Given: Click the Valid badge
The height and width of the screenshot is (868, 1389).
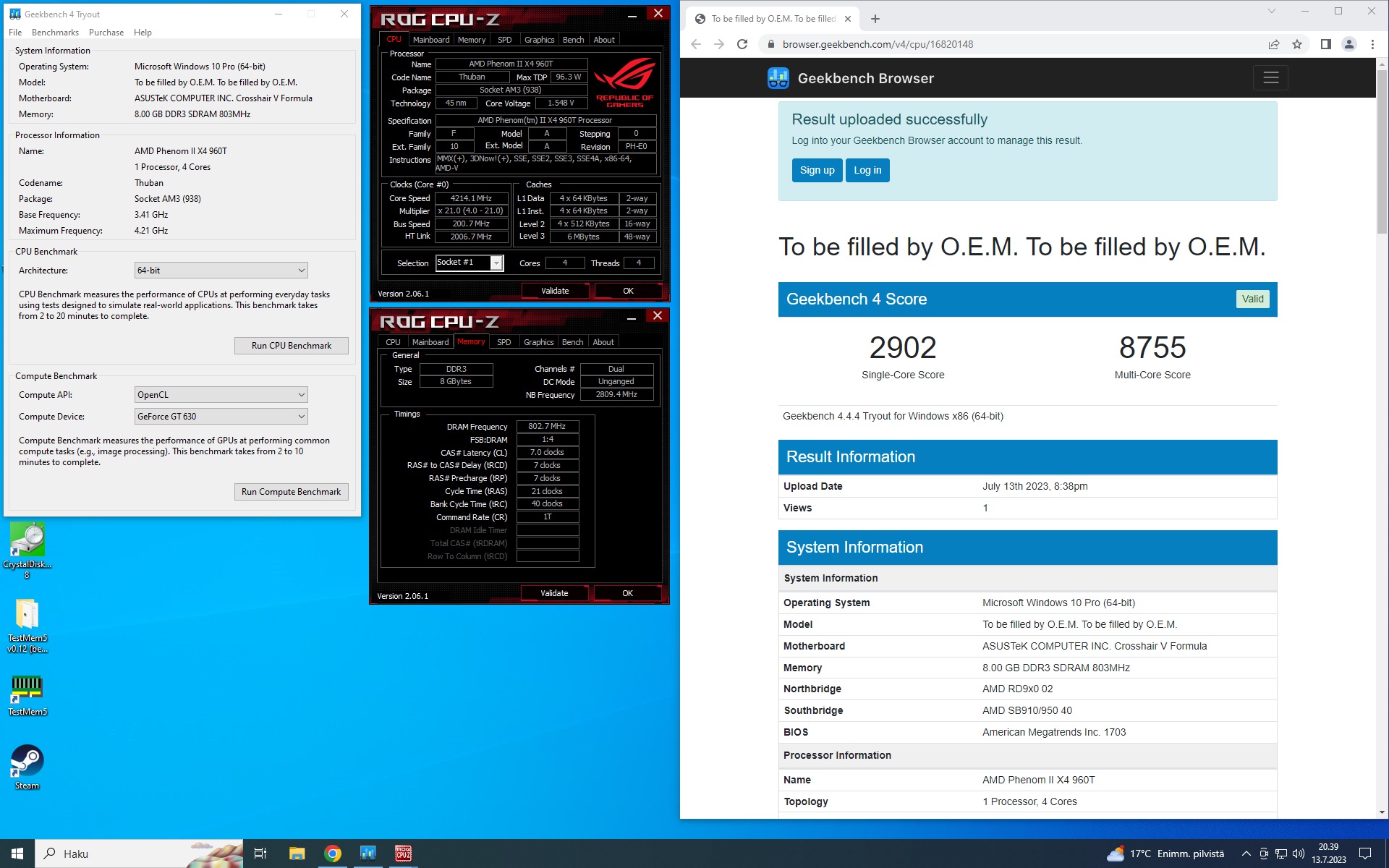Looking at the screenshot, I should pyautogui.click(x=1252, y=299).
